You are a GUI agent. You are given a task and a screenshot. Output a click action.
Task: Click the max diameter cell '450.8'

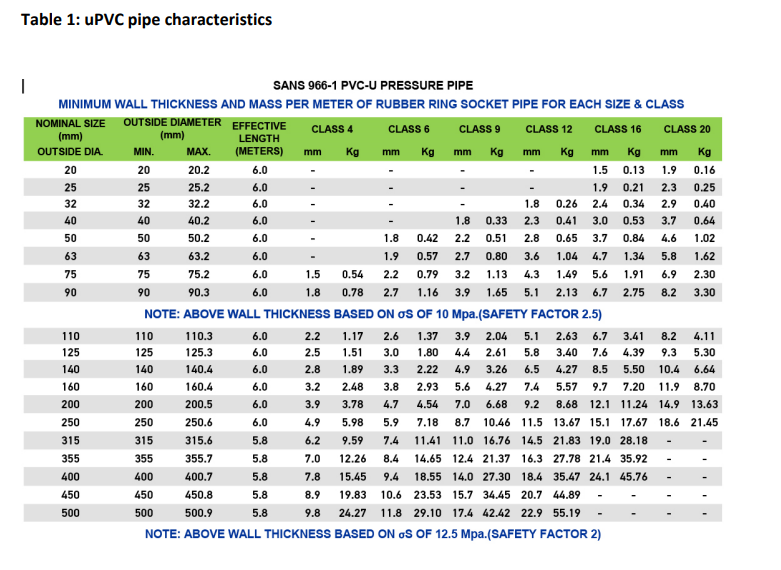click(x=199, y=495)
